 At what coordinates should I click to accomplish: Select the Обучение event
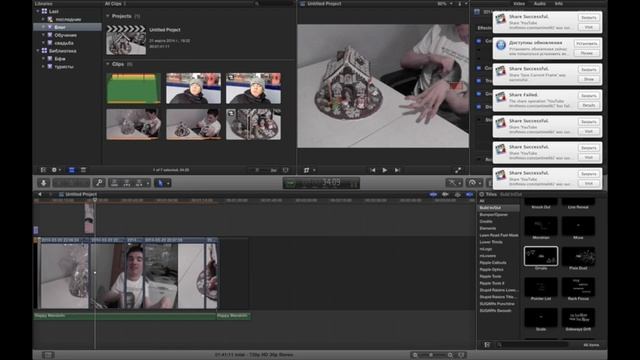pyautogui.click(x=67, y=35)
